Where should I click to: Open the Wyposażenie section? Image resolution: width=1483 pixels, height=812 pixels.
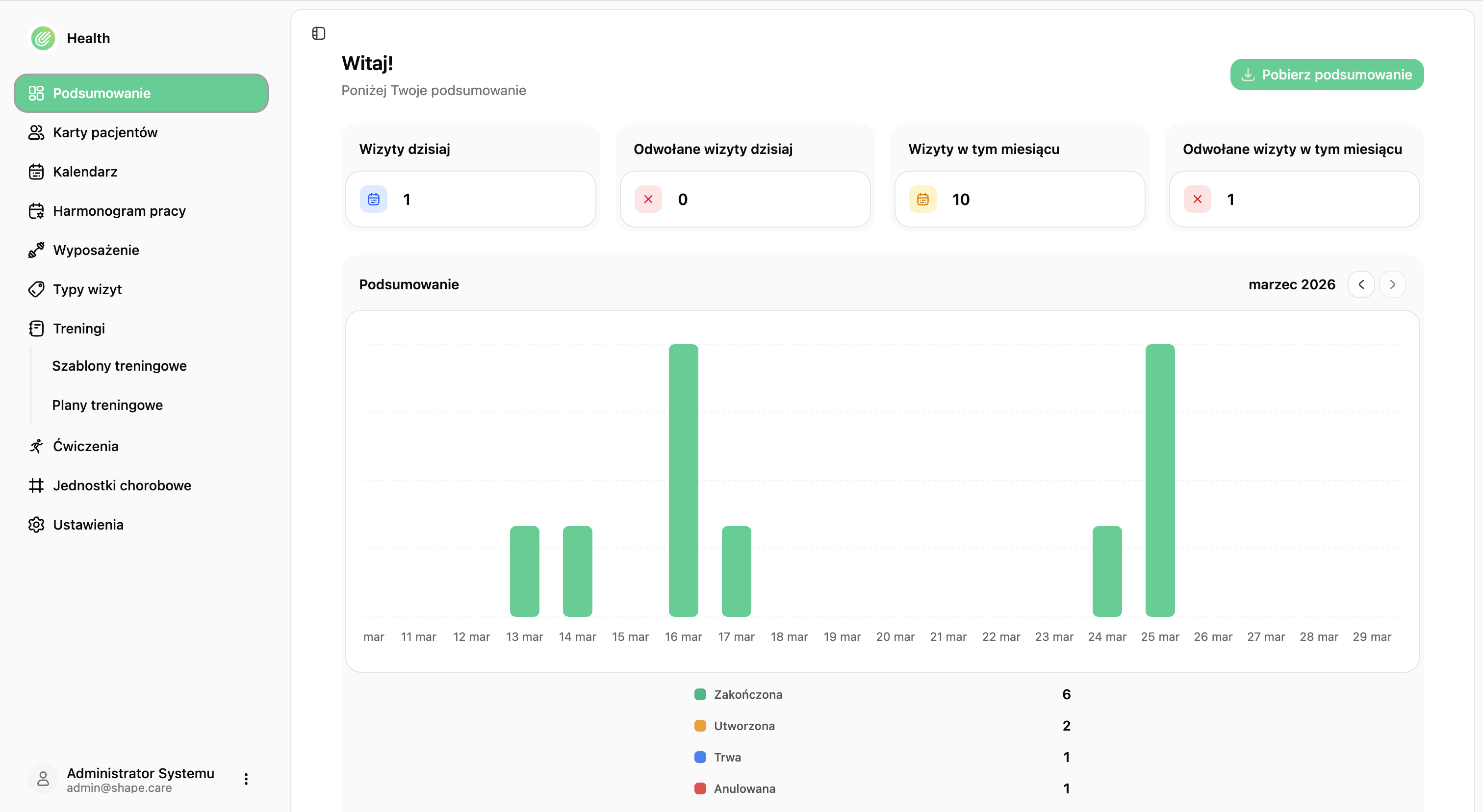tap(96, 250)
